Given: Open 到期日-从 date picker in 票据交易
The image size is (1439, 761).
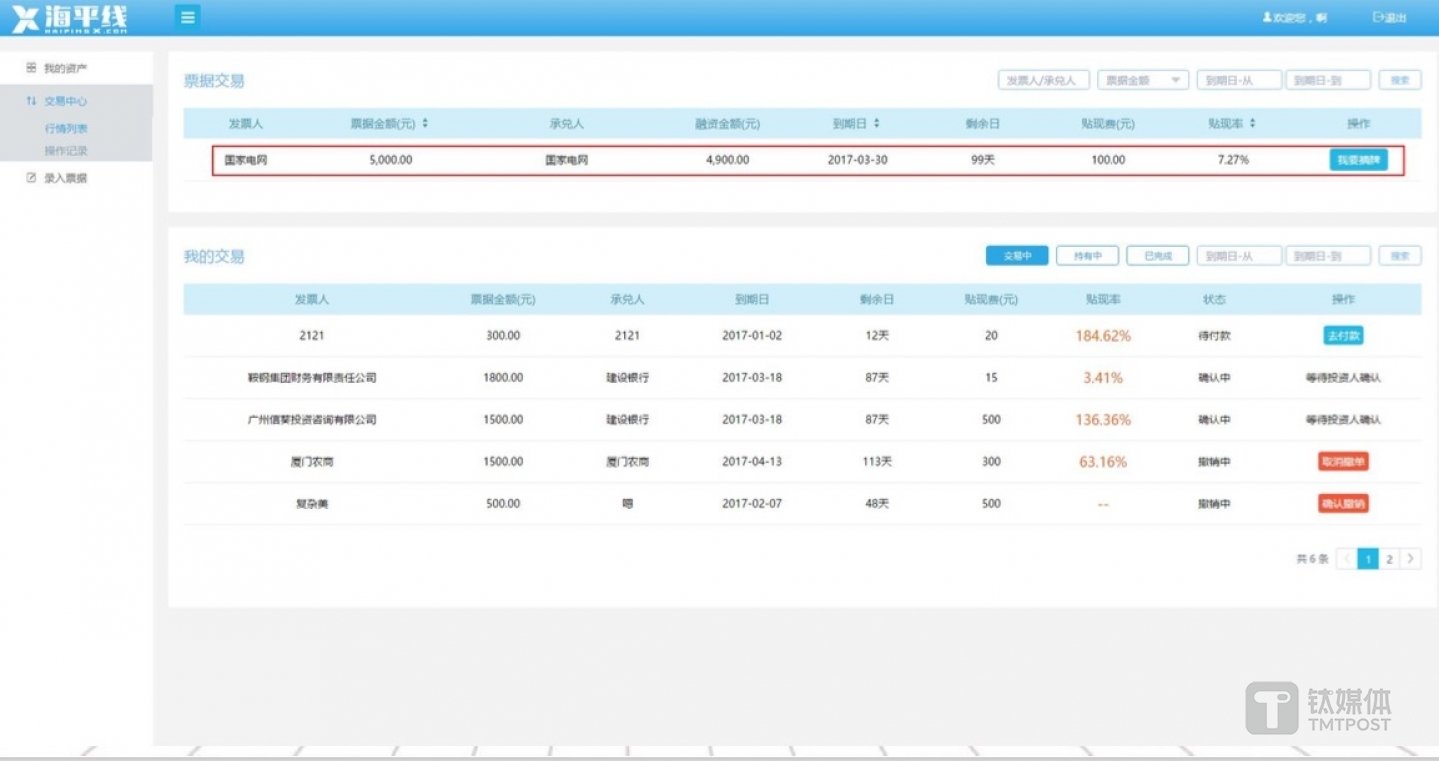Looking at the screenshot, I should pyautogui.click(x=1238, y=80).
